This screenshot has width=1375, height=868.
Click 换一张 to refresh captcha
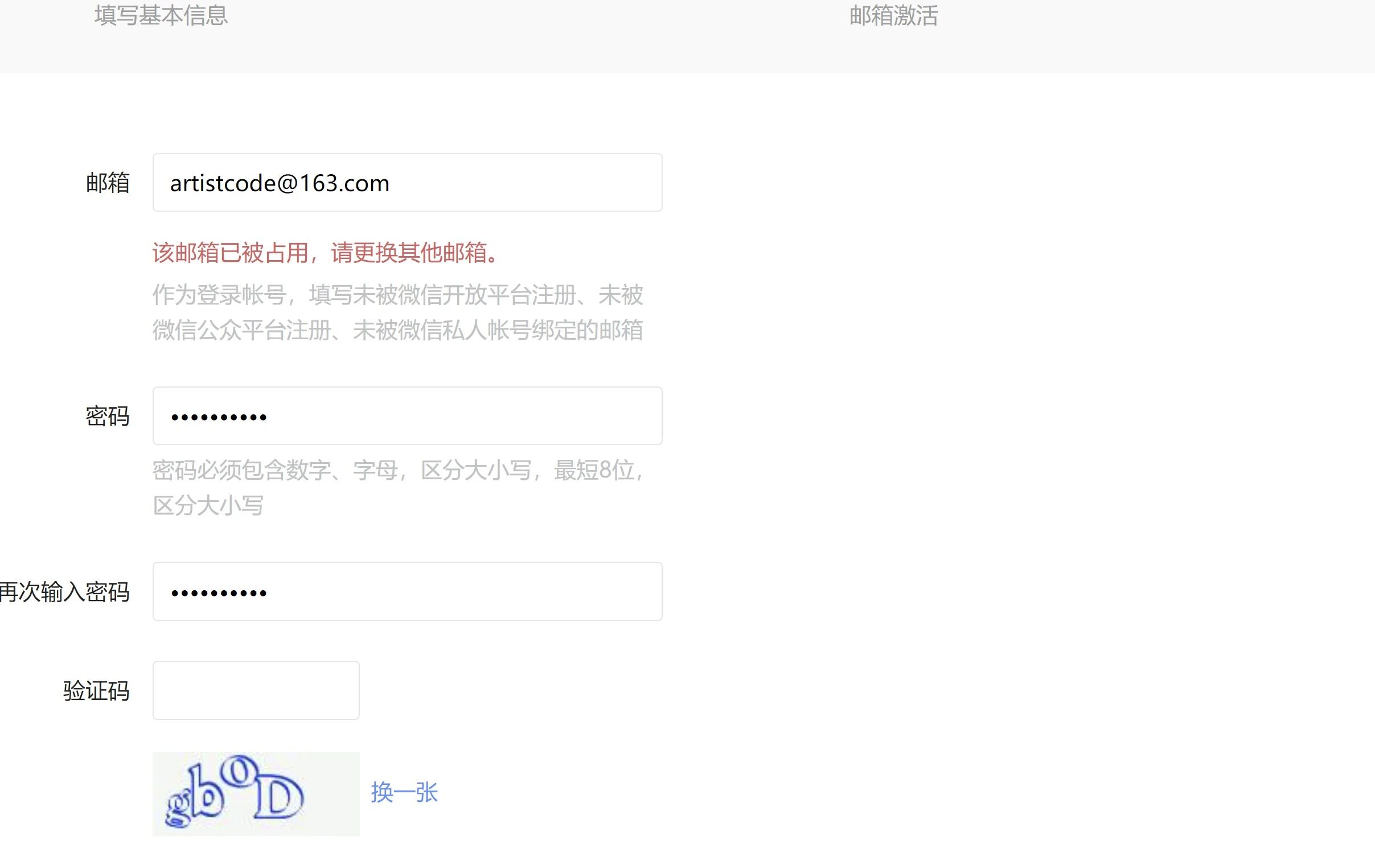point(404,793)
